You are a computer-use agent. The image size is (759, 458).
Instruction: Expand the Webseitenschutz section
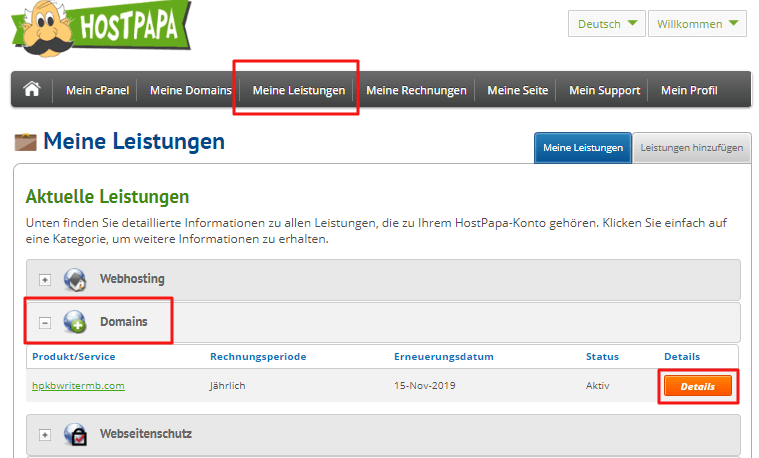(x=45, y=435)
